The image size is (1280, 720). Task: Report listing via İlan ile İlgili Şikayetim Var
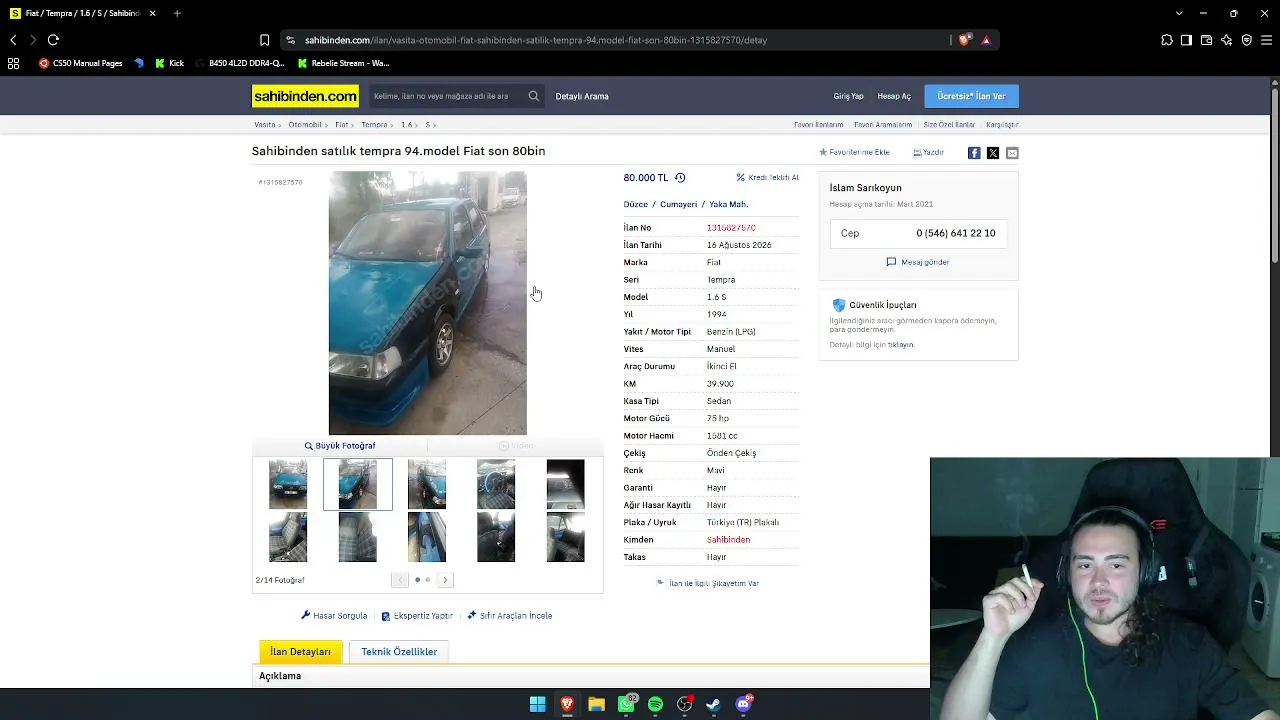click(x=708, y=583)
